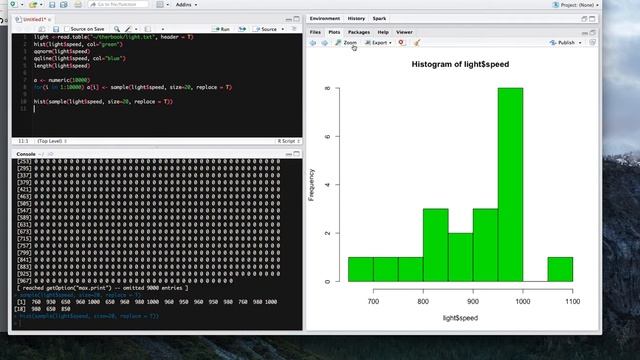The image size is (640, 360).
Task: Open the code tools dropdown arrow
Action: coord(136,29)
